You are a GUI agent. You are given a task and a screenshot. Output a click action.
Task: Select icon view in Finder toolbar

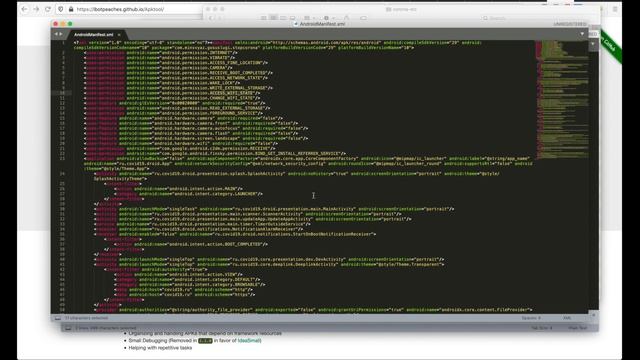pyautogui.click(x=264, y=18)
